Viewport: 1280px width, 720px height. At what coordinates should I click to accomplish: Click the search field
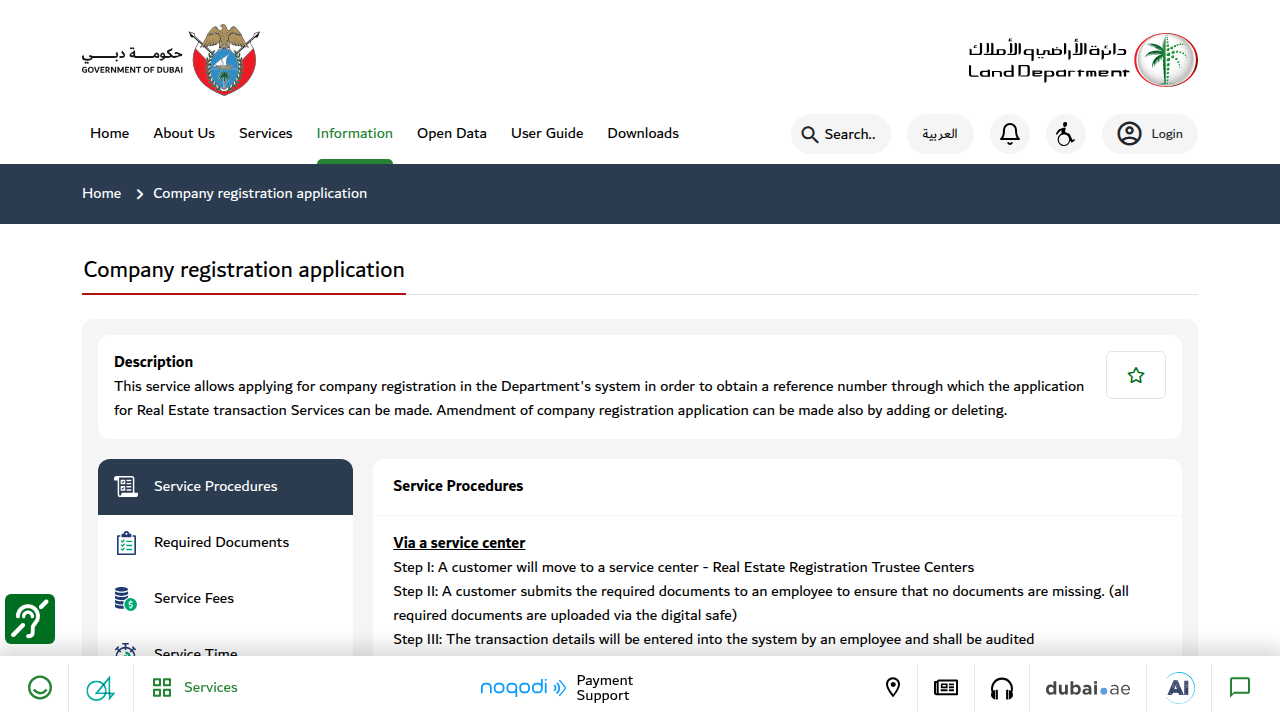coord(841,134)
